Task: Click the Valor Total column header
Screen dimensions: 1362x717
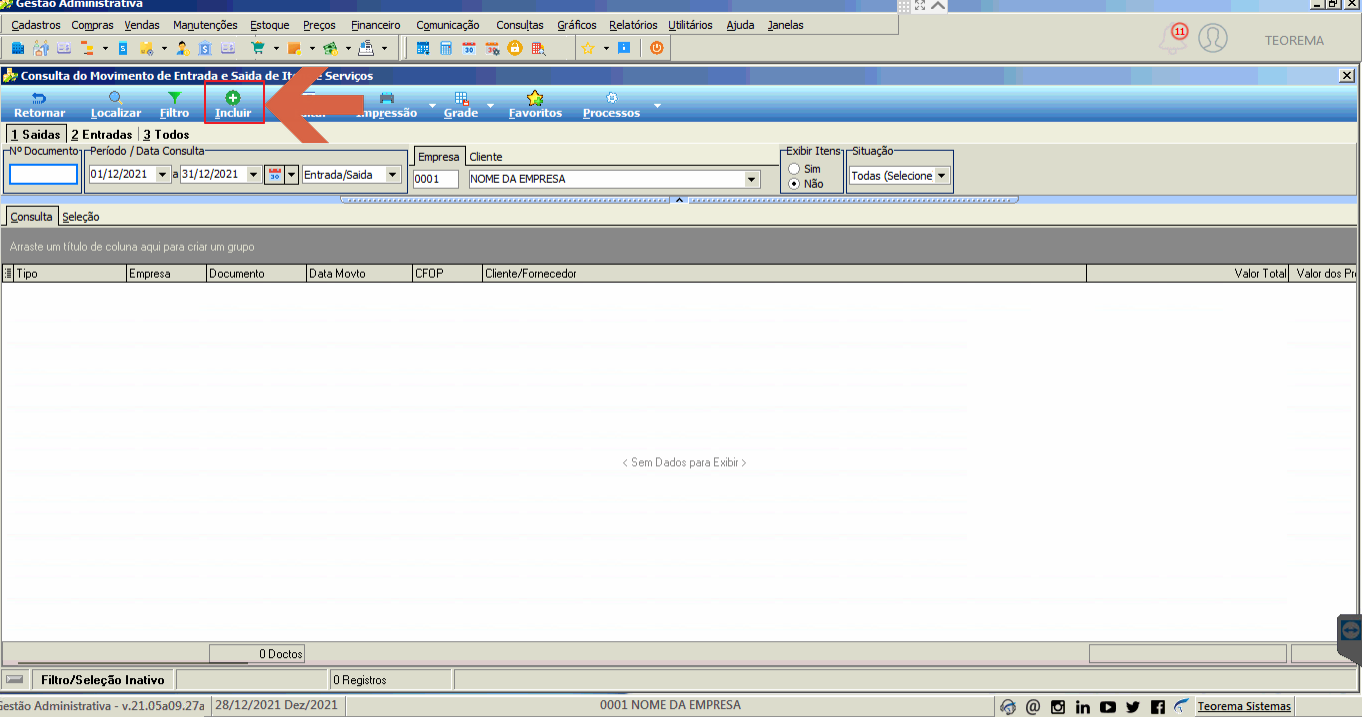Action: (x=1188, y=273)
